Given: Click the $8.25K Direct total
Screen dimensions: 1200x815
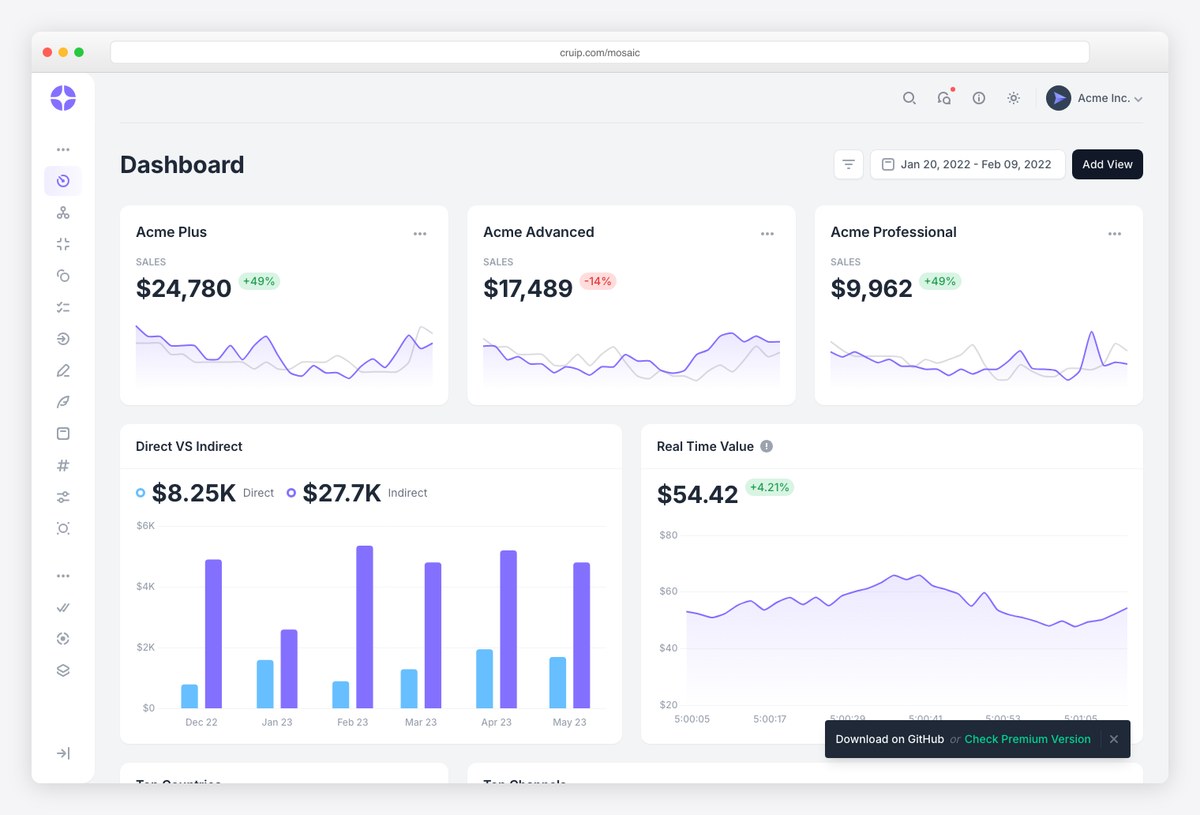Looking at the screenshot, I should (x=194, y=493).
